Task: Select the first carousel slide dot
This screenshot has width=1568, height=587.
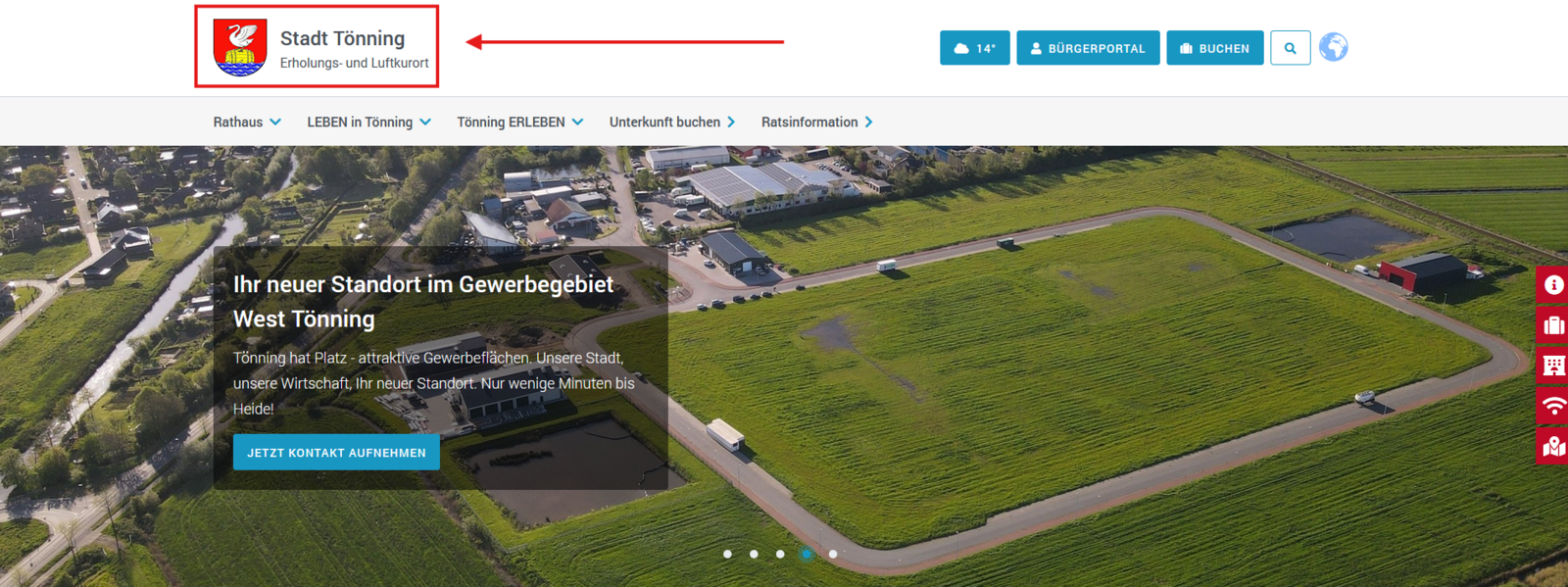Action: click(727, 554)
